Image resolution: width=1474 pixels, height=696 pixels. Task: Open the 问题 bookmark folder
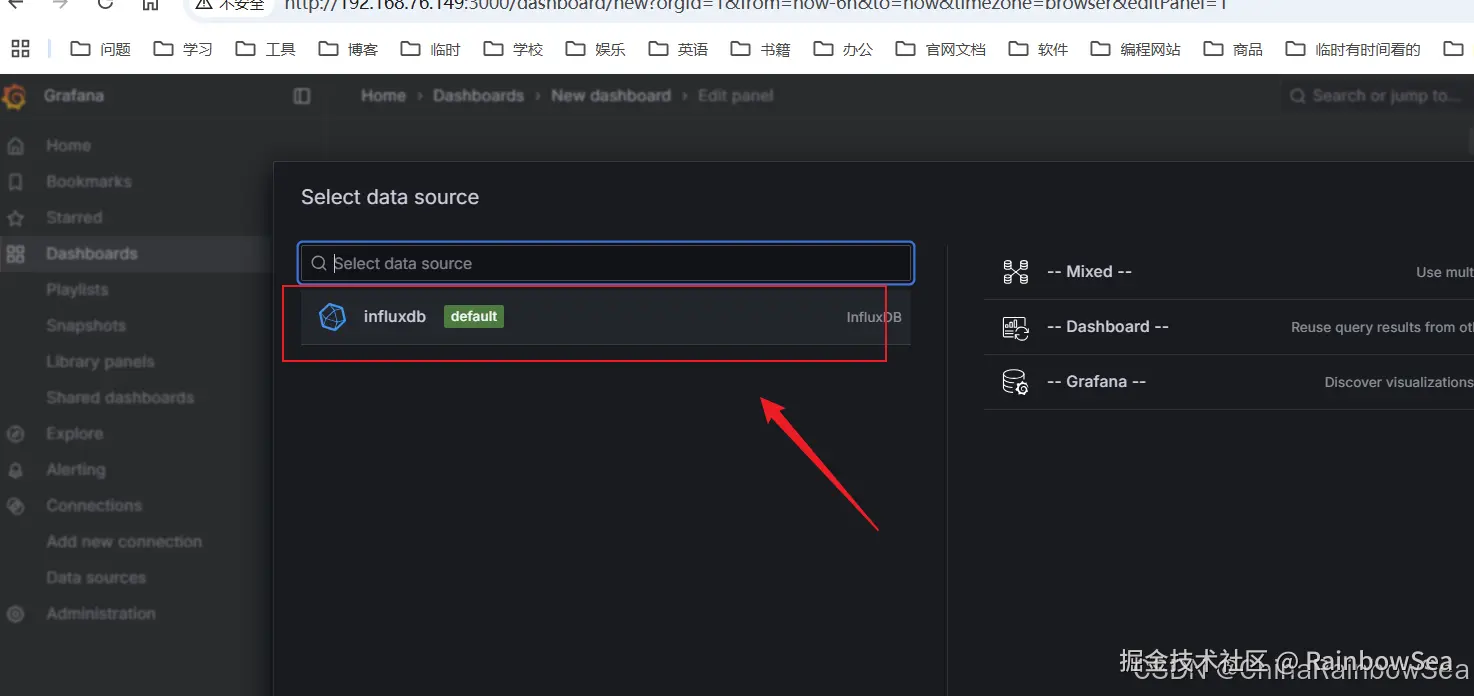pyautogui.click(x=101, y=49)
